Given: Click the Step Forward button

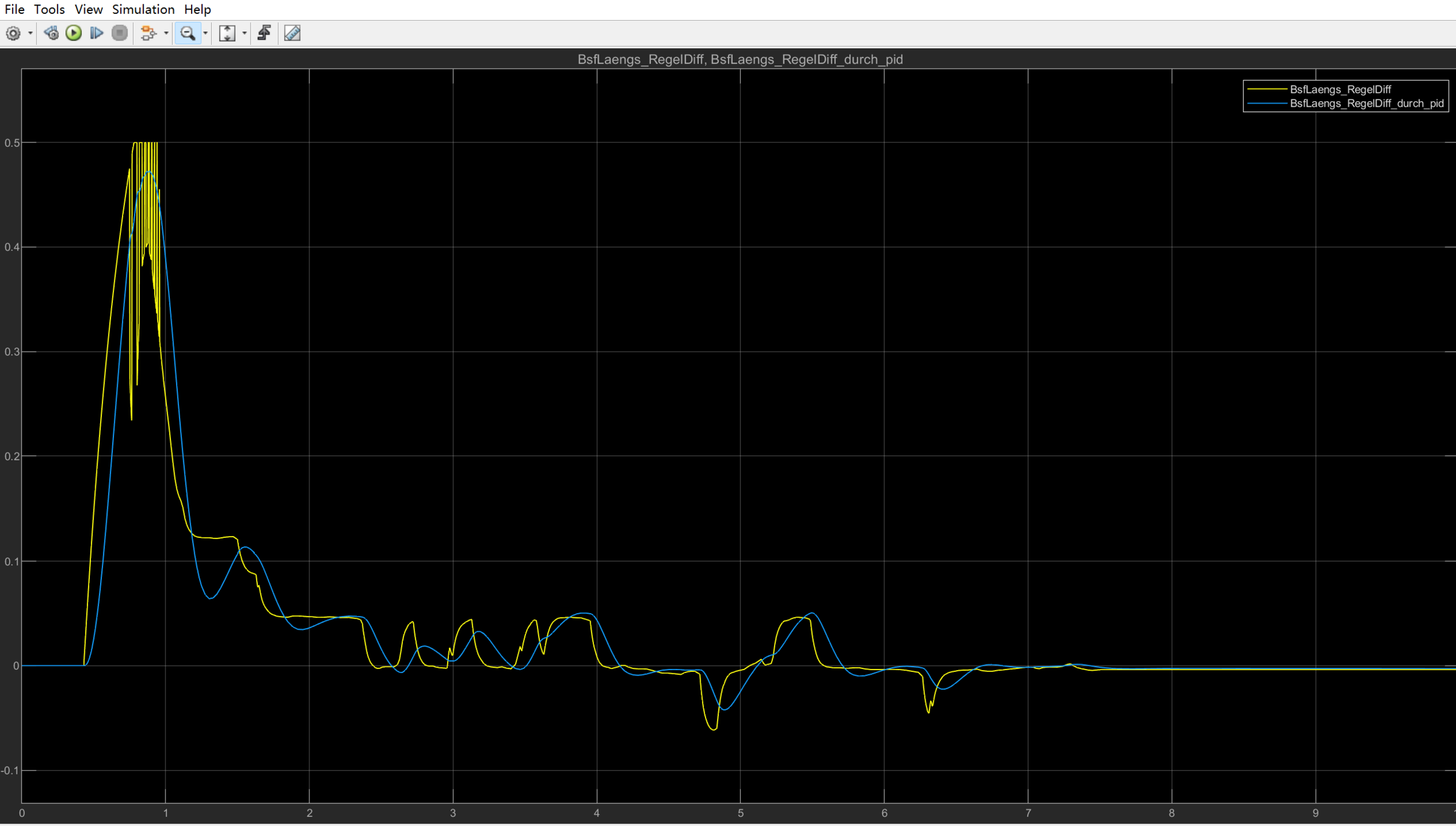Looking at the screenshot, I should [96, 33].
